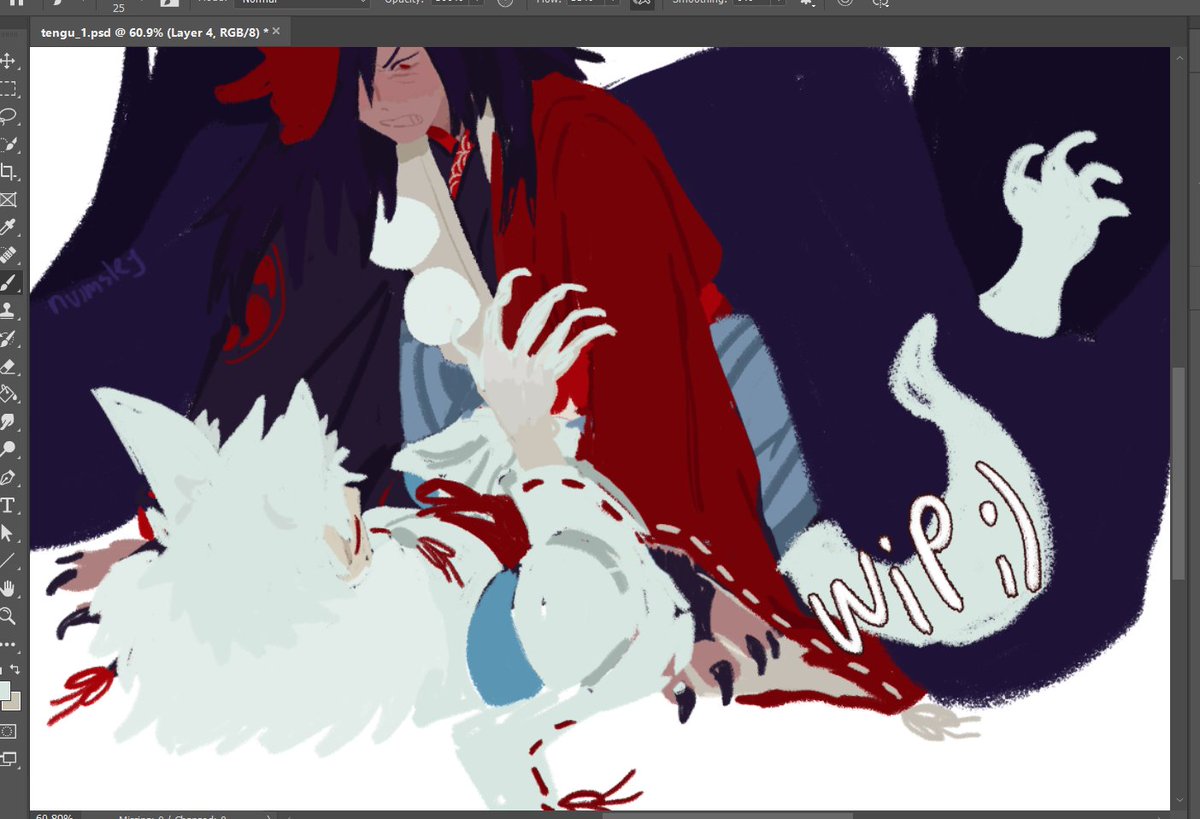
Task: Select the Zoom tool
Action: [x=9, y=615]
